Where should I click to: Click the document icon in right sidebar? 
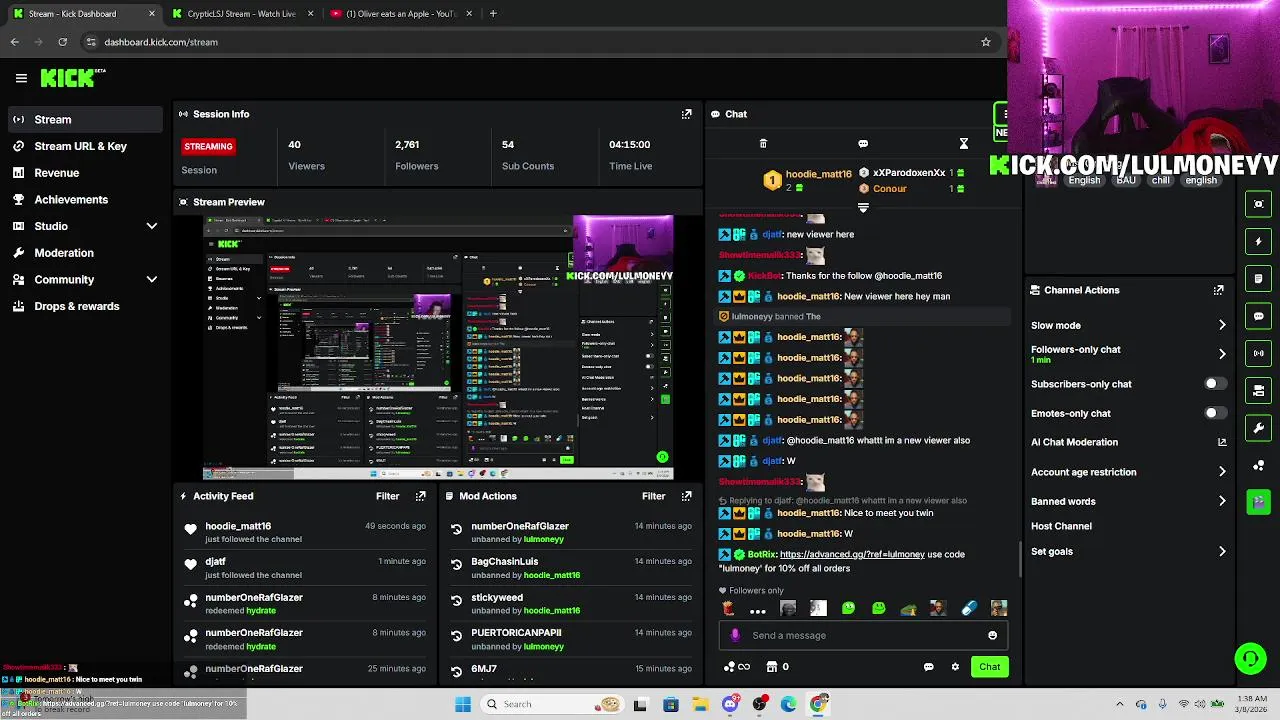(1258, 279)
